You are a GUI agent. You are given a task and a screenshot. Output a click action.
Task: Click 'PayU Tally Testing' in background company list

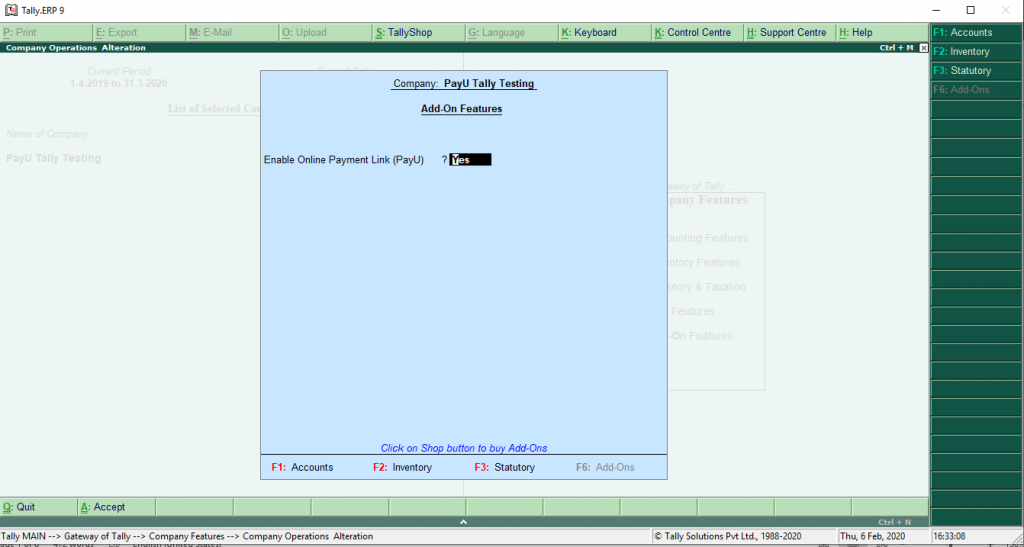click(54, 158)
